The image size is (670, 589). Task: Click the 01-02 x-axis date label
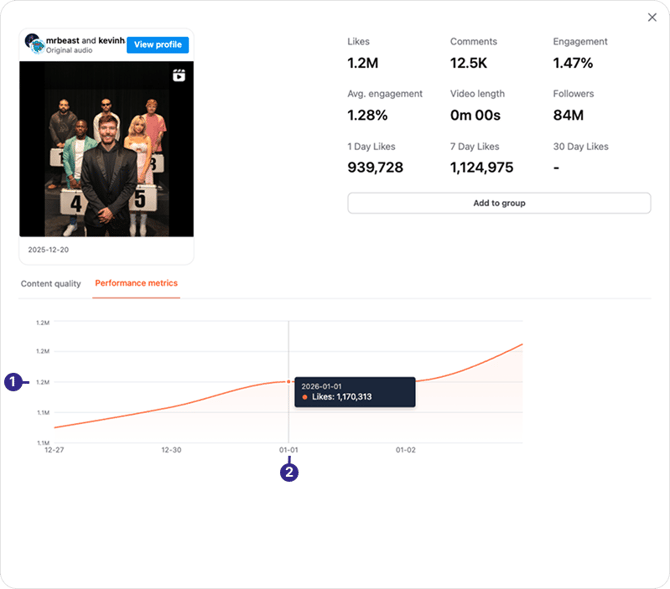(x=406, y=451)
